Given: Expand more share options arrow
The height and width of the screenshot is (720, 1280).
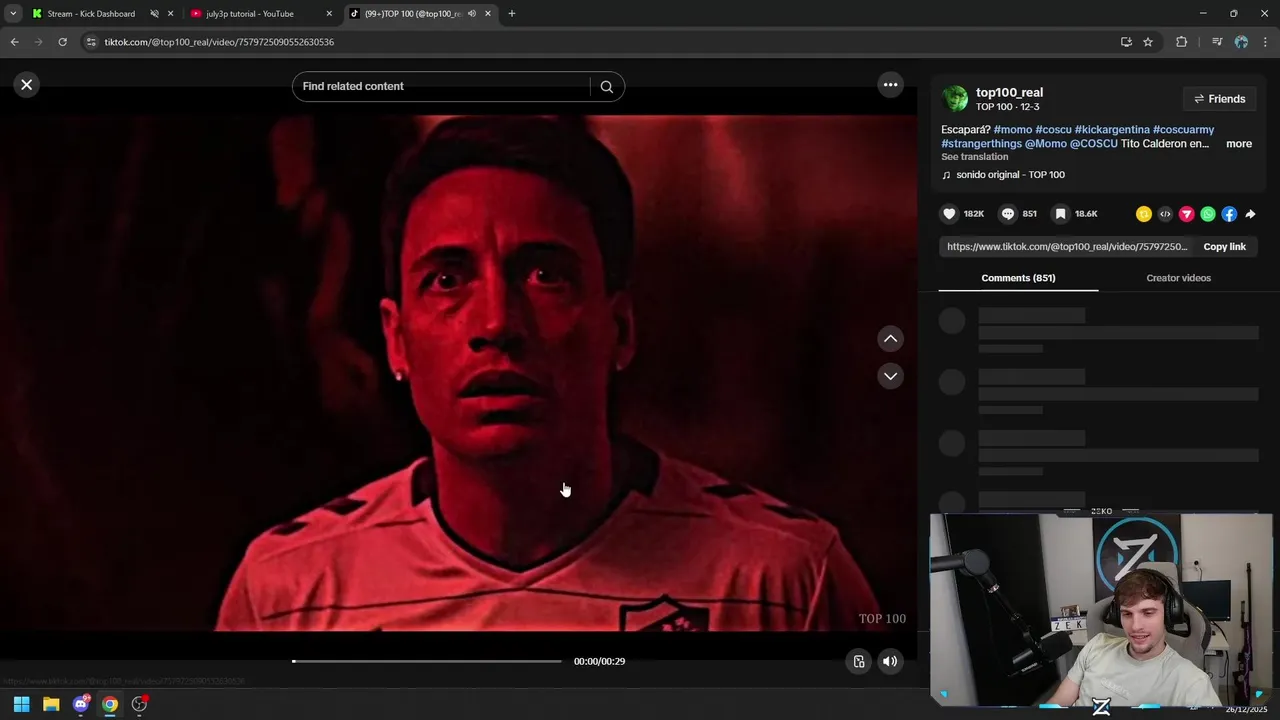Looking at the screenshot, I should (x=1250, y=214).
